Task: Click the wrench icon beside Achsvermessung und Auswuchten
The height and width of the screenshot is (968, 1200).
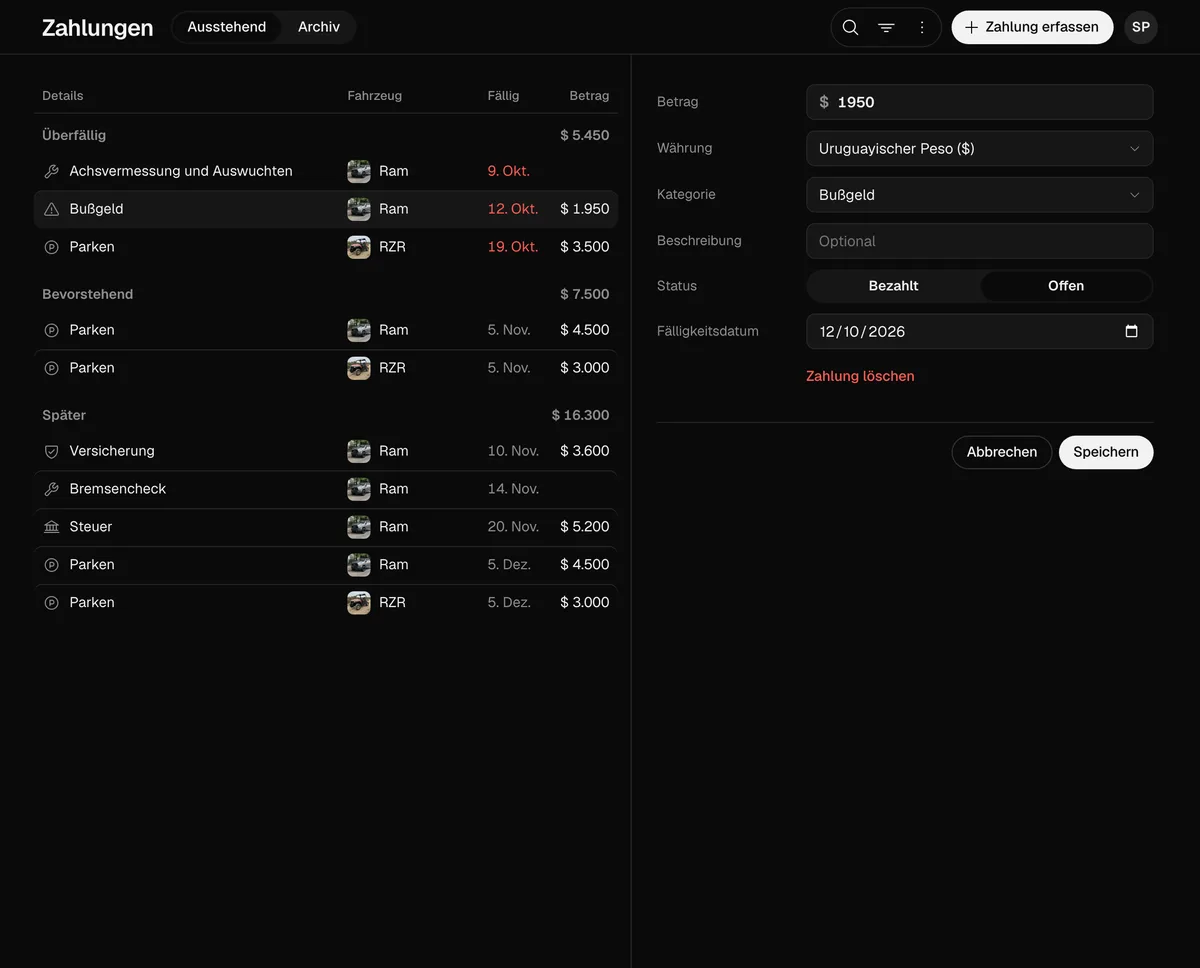Action: pos(52,172)
